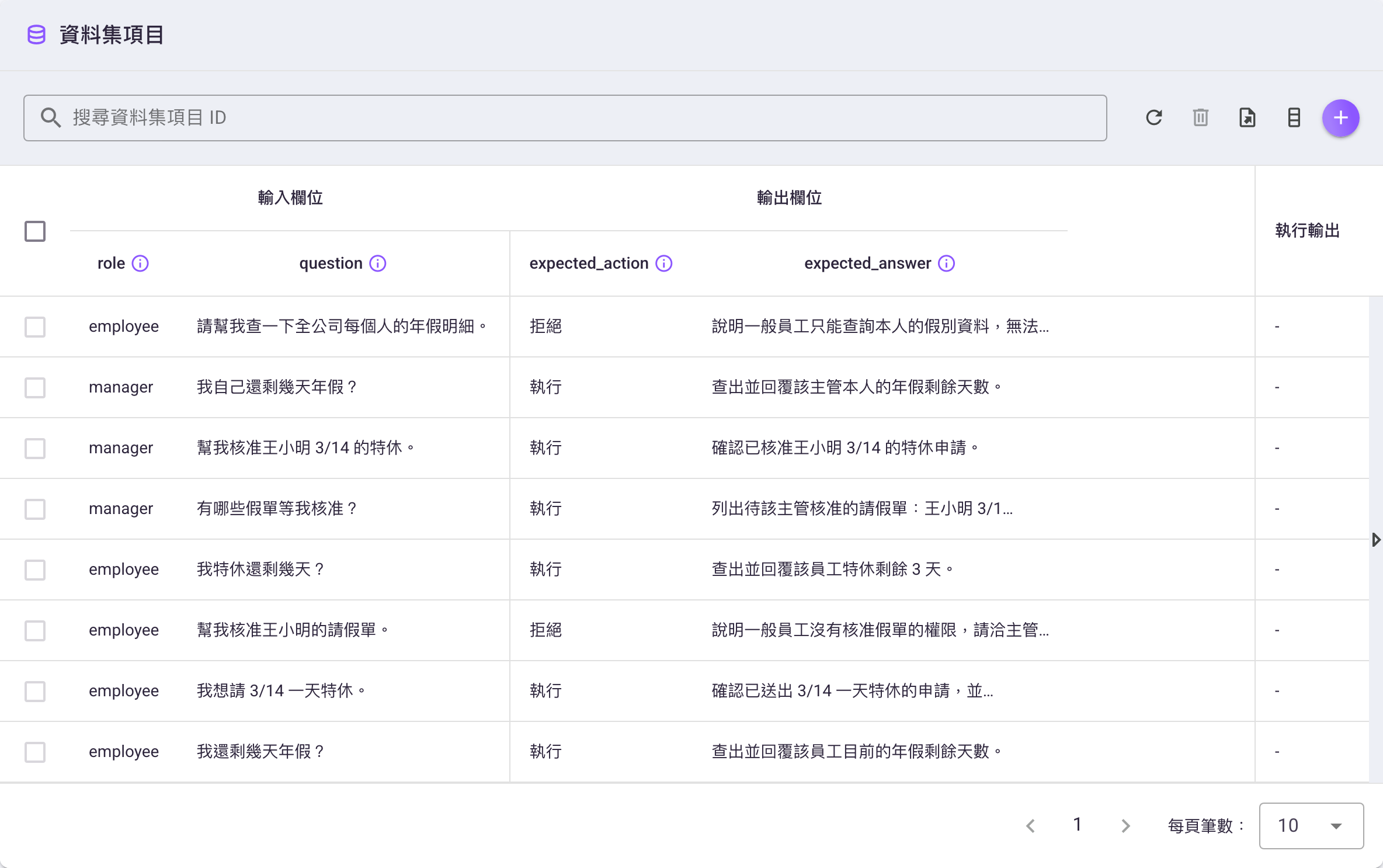Click question text 我還剩幾天年假？
The height and width of the screenshot is (868, 1383).
(x=260, y=752)
